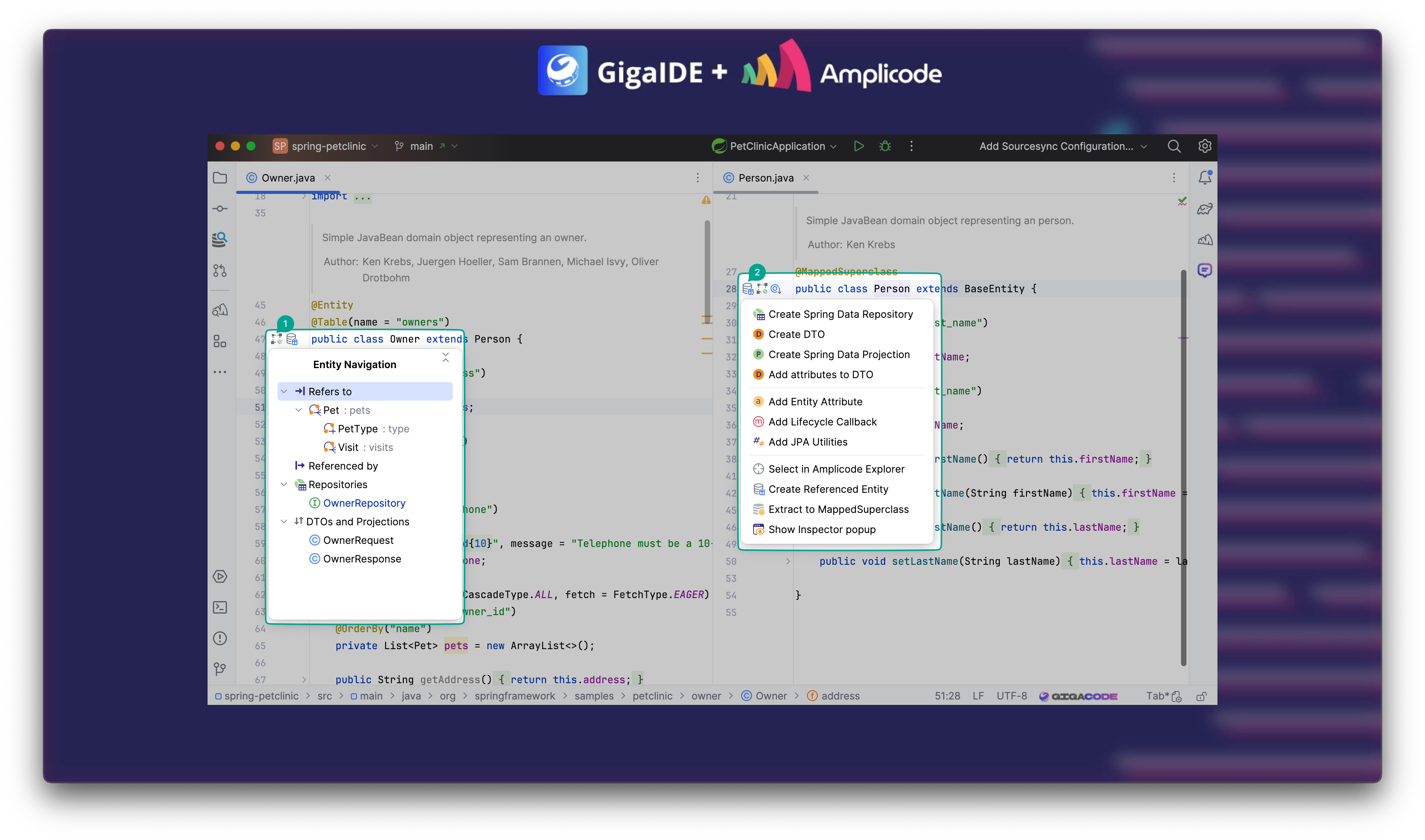Viewport: 1425px width, 840px height.
Task: Collapse the DTOs and Projections node
Action: [284, 521]
